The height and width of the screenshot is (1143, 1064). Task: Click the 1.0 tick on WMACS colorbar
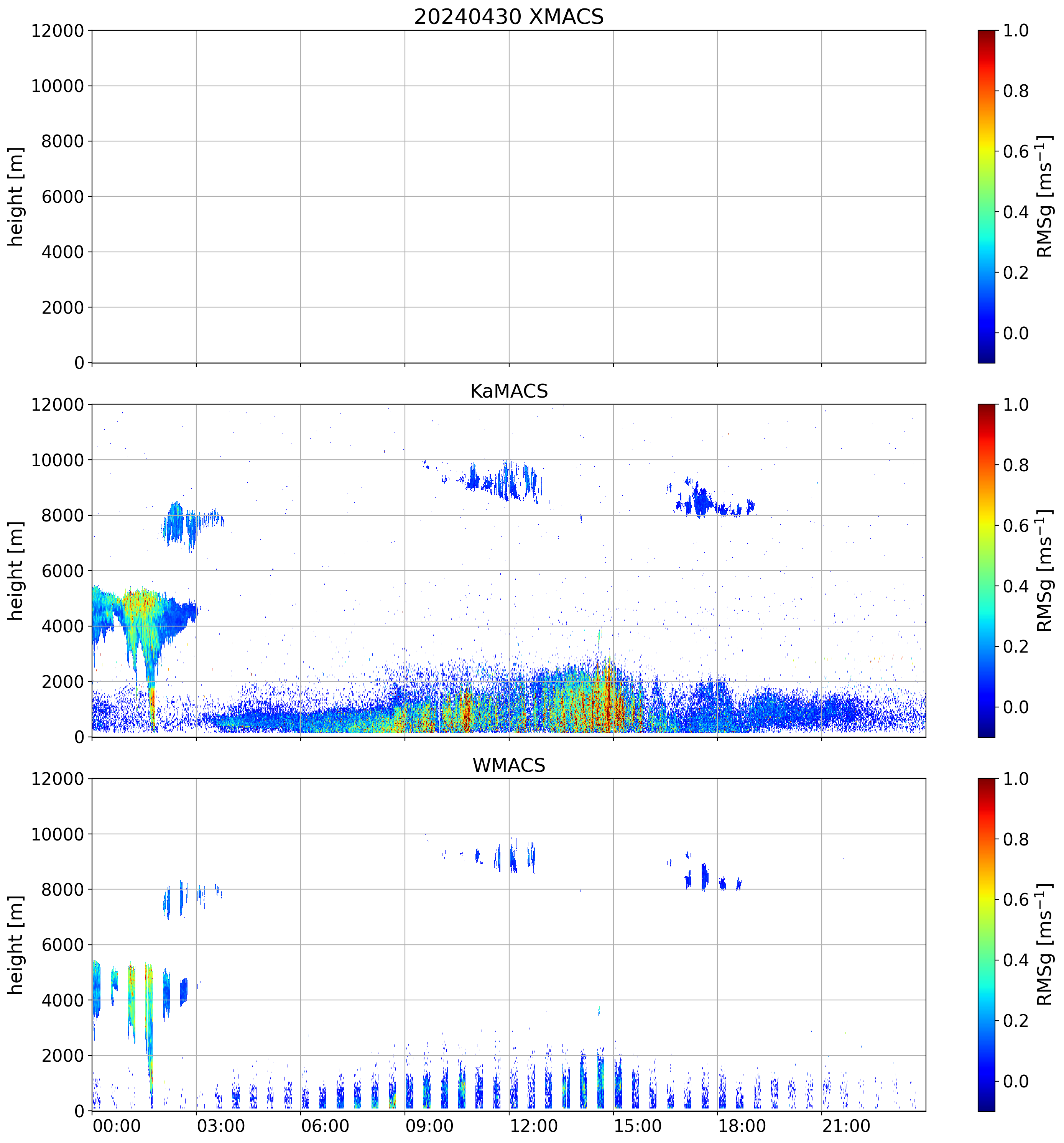pos(1016,779)
